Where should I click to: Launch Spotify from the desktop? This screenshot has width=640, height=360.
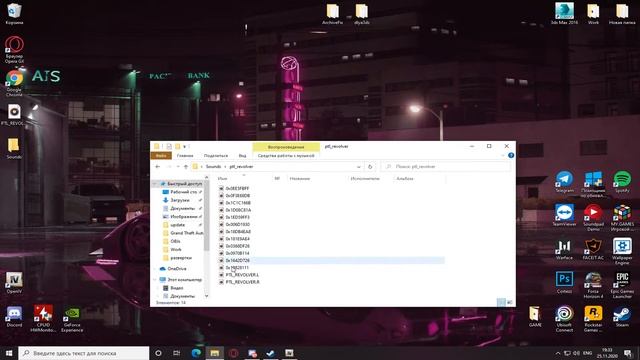pos(622,182)
